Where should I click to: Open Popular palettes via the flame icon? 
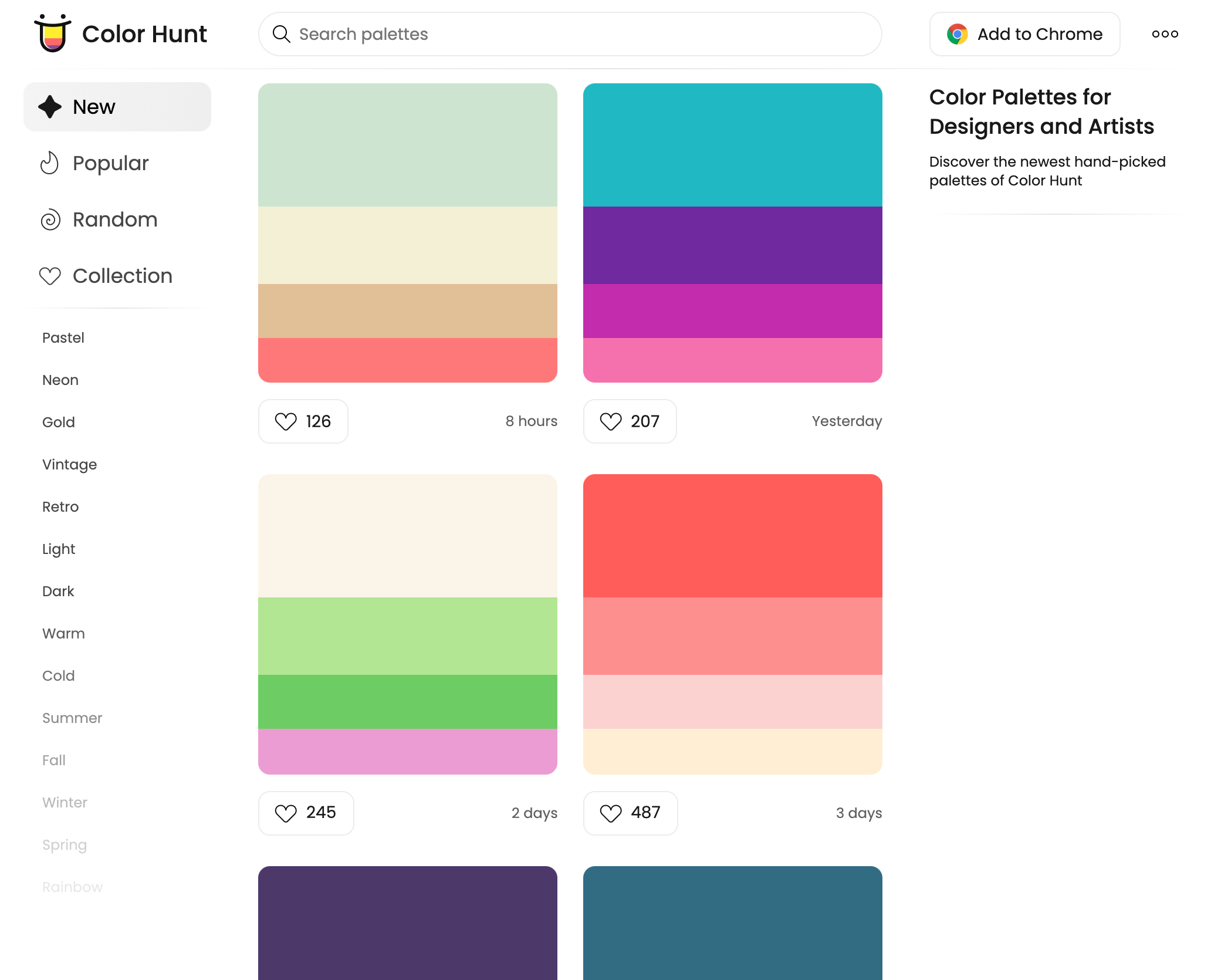(x=50, y=163)
